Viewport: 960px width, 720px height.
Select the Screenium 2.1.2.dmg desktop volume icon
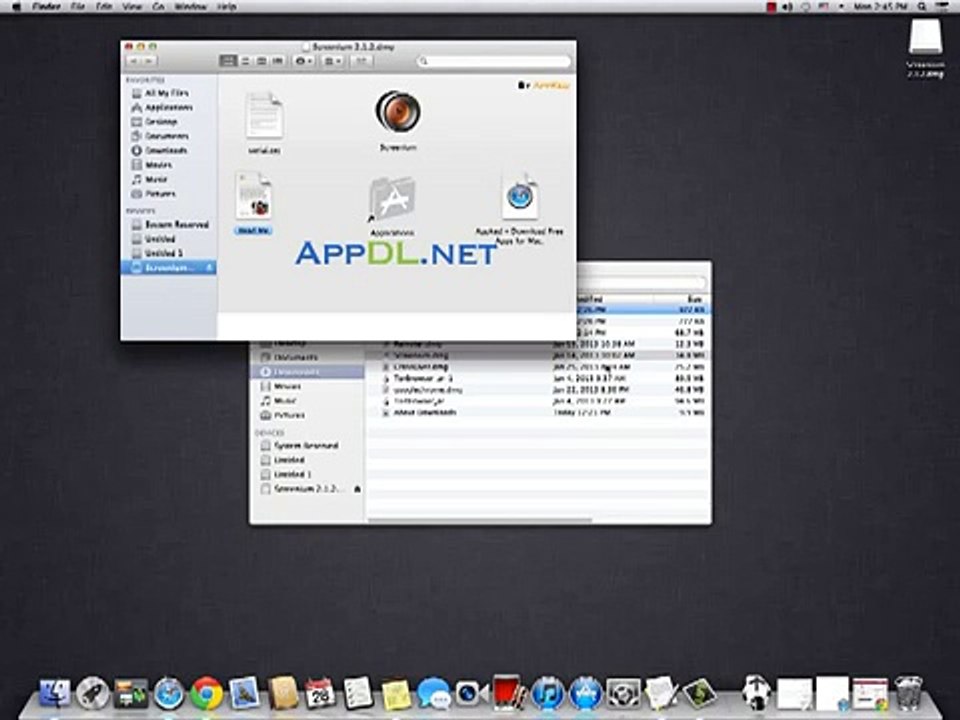pyautogui.click(x=925, y=38)
